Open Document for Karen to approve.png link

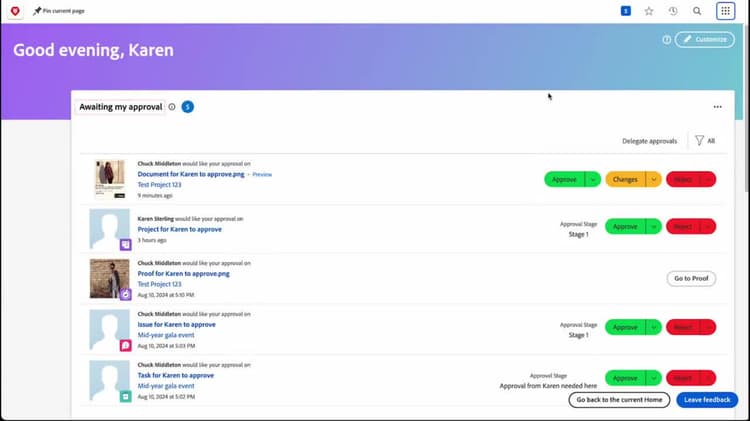191,174
